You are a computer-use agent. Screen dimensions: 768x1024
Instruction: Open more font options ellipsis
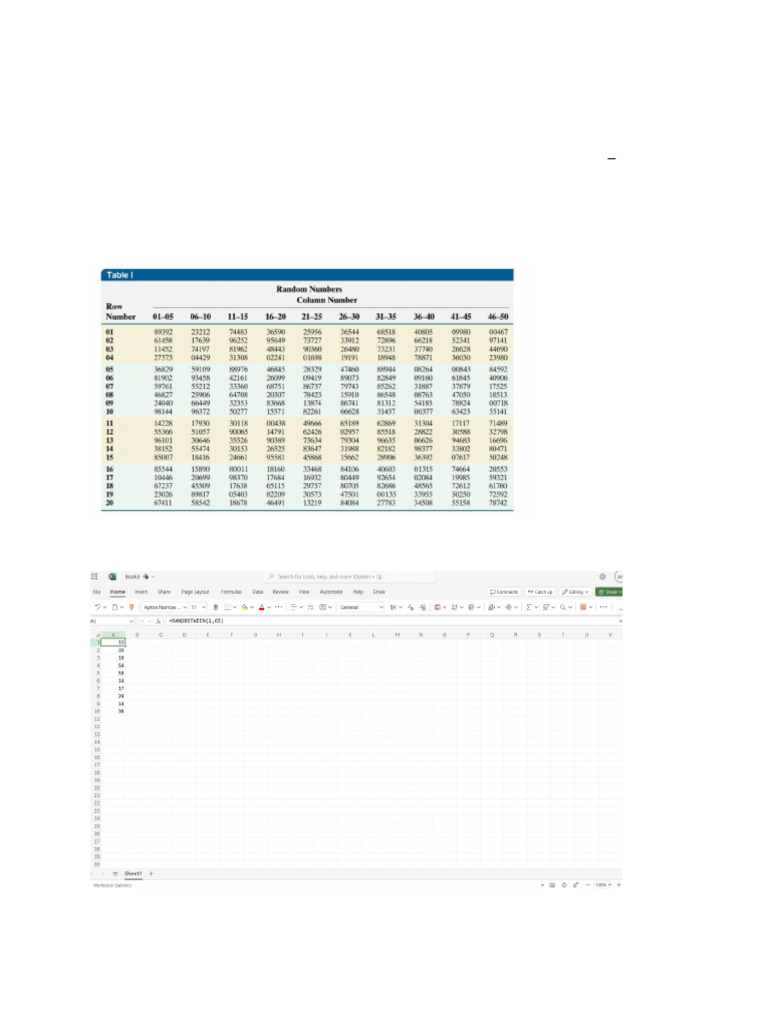click(278, 607)
